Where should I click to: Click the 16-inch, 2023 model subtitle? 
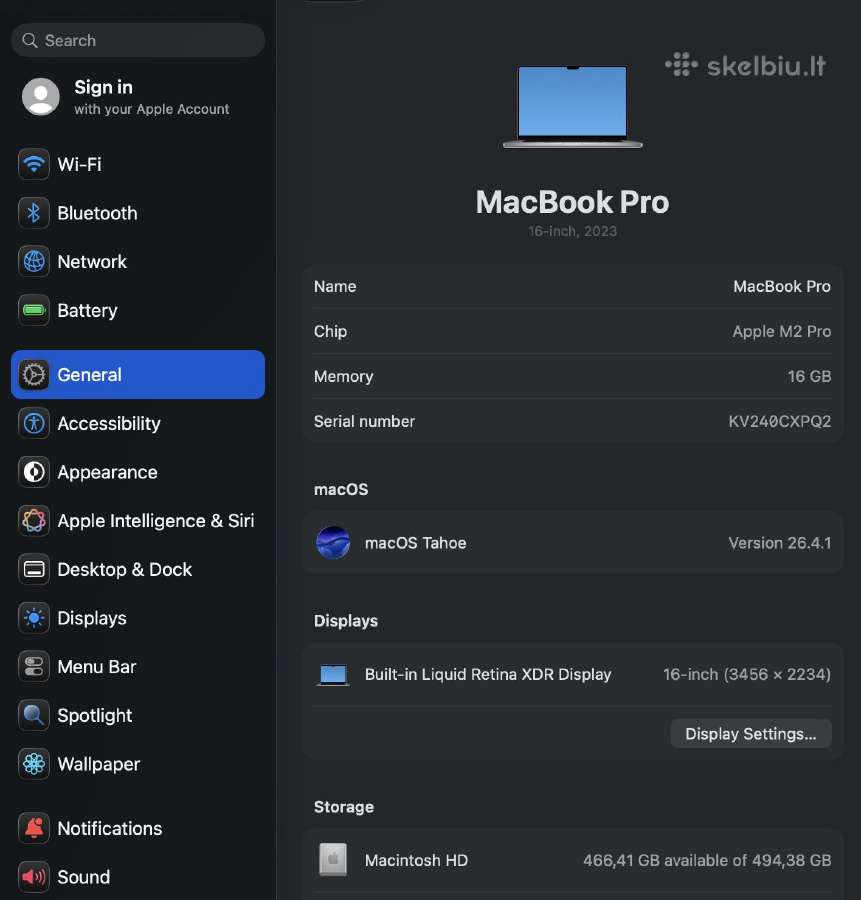(572, 231)
